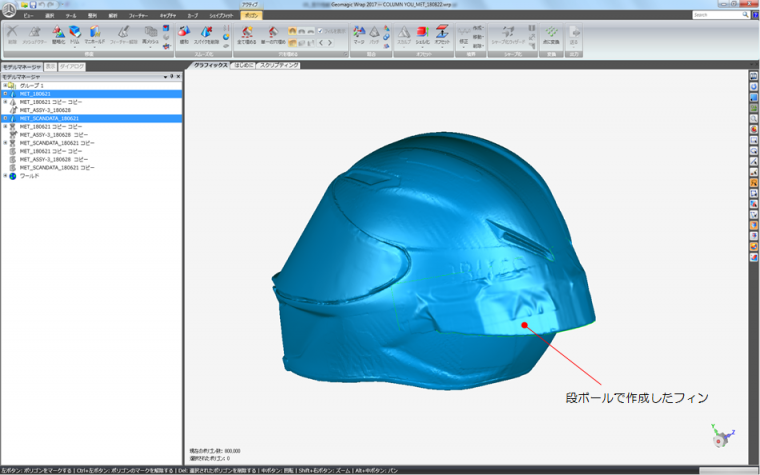The image size is (760, 475).
Task: Switch to the ダイアログ panel tab
Action: tap(71, 66)
